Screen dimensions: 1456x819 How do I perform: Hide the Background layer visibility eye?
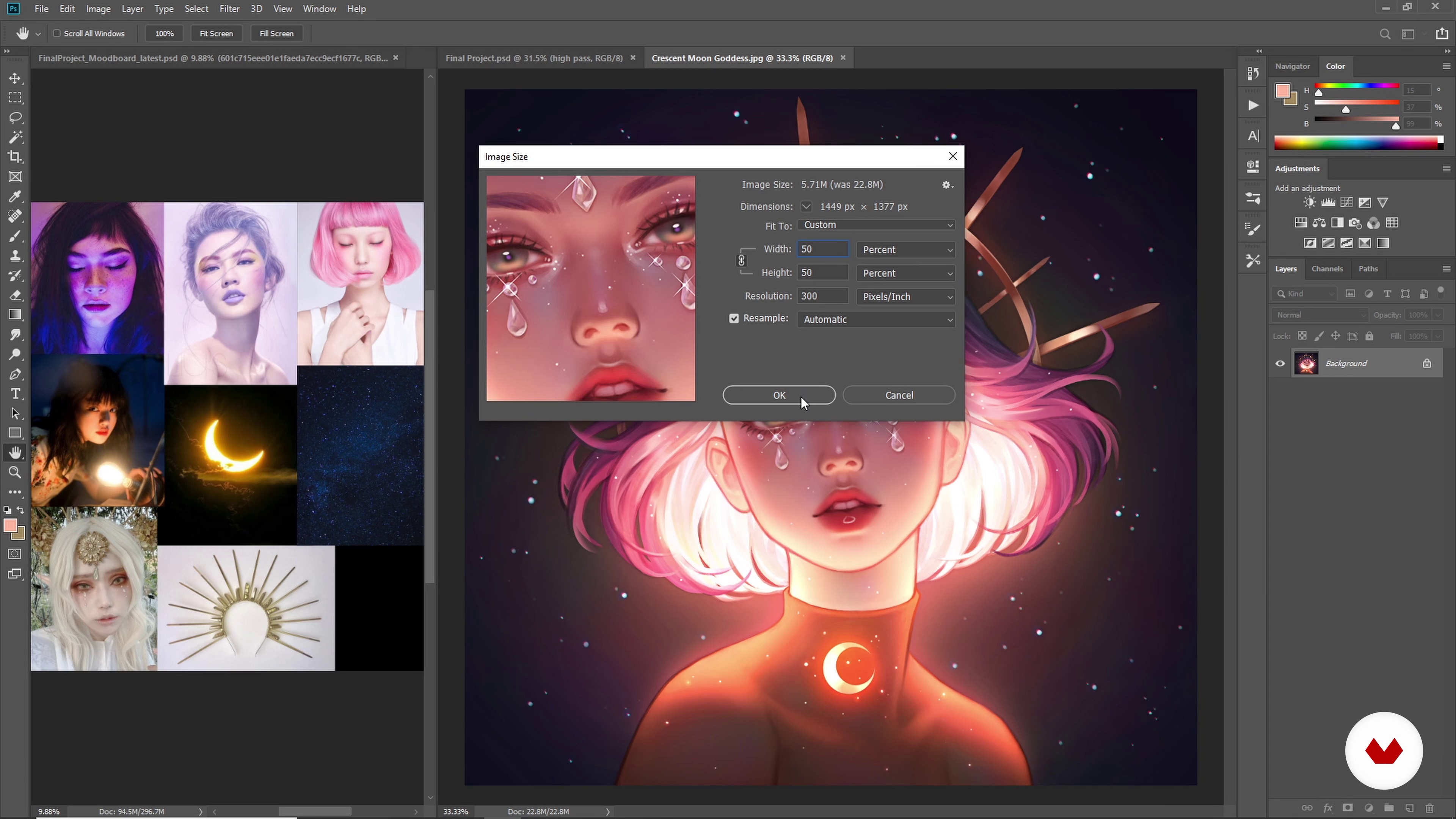point(1280,364)
